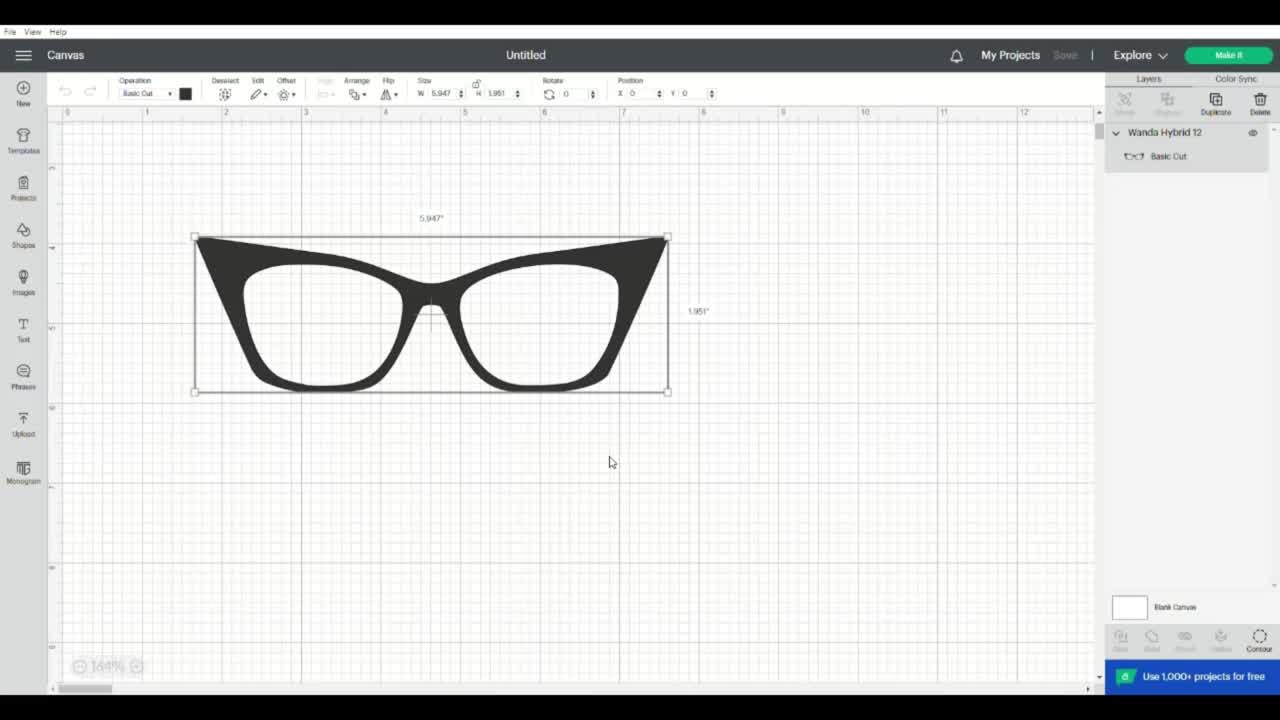Open the Shapes tool
The height and width of the screenshot is (720, 1280).
pyautogui.click(x=23, y=235)
